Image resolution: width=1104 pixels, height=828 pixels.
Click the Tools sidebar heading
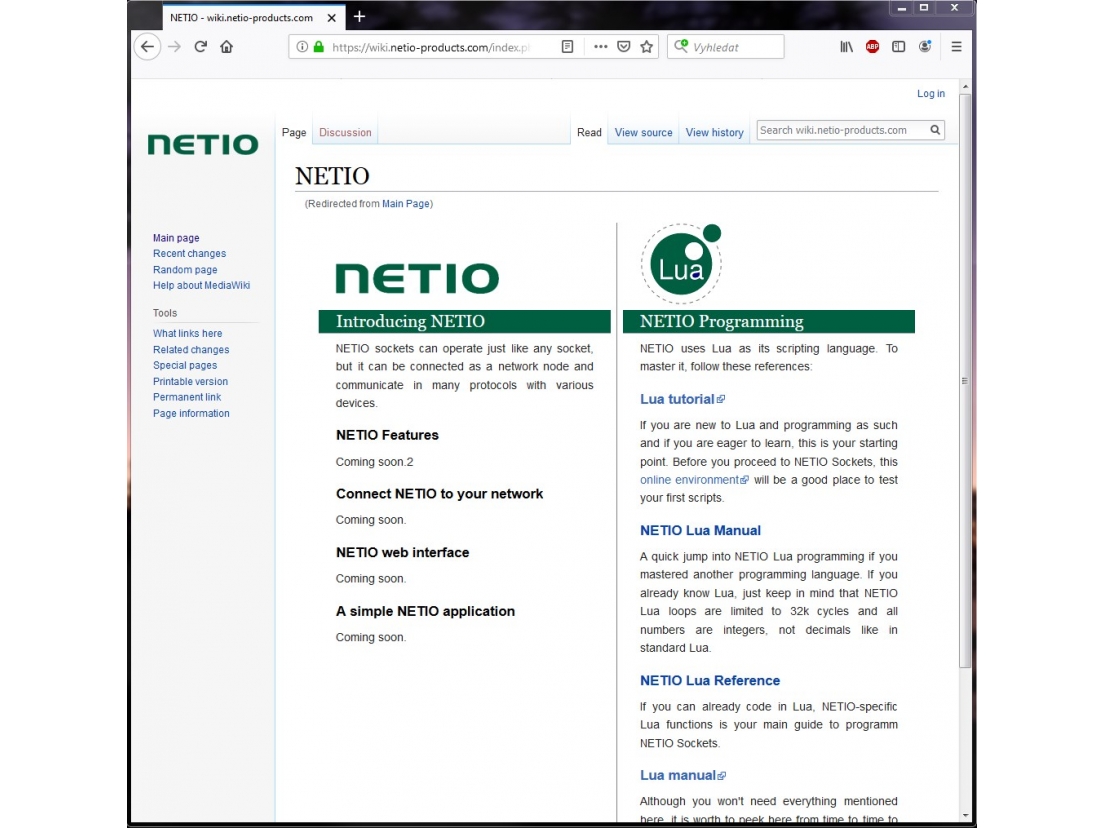pyautogui.click(x=165, y=313)
